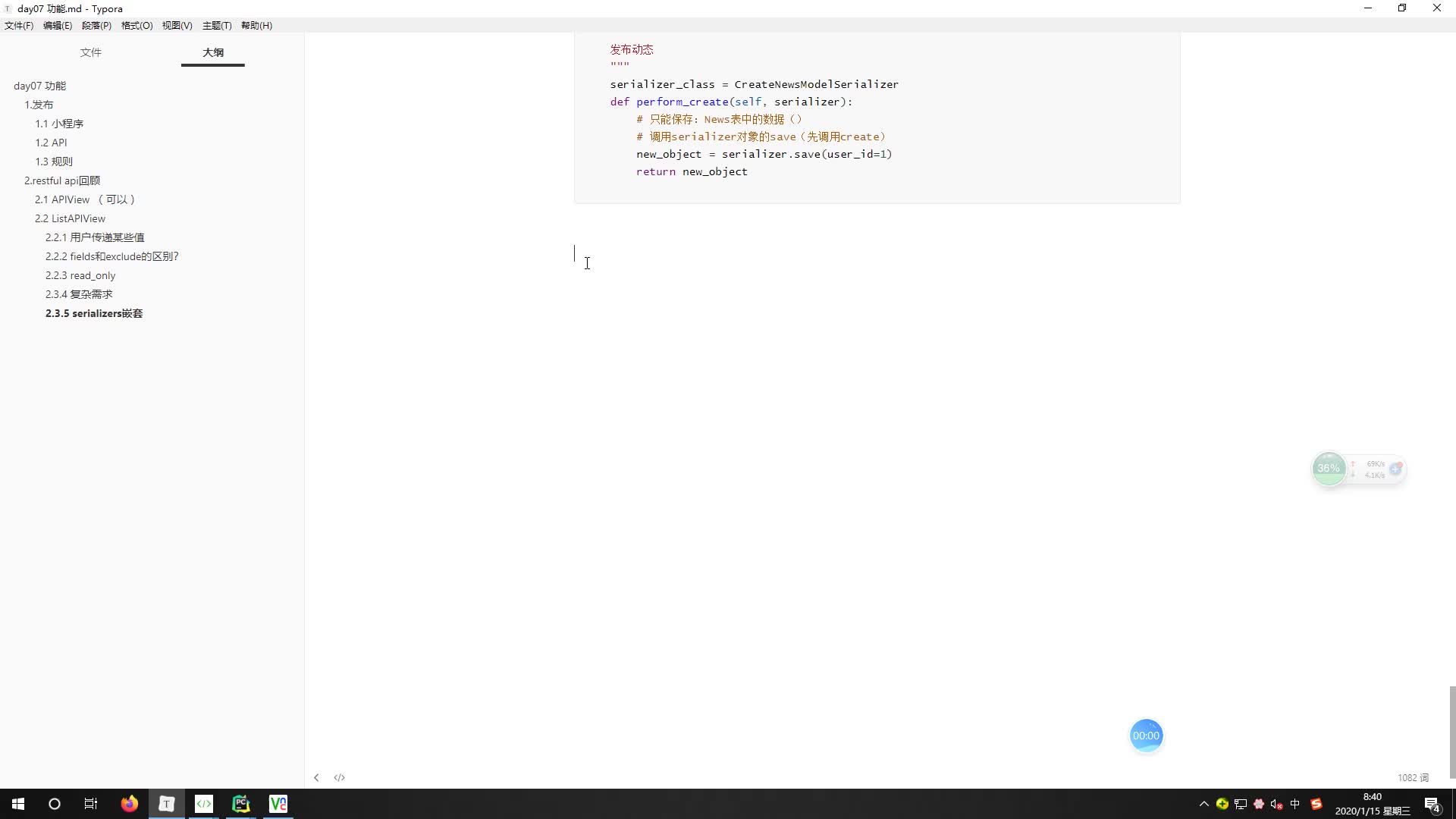
Task: Jump to outline item 2.2.2 fields和exclude的区别
Action: coord(112,256)
